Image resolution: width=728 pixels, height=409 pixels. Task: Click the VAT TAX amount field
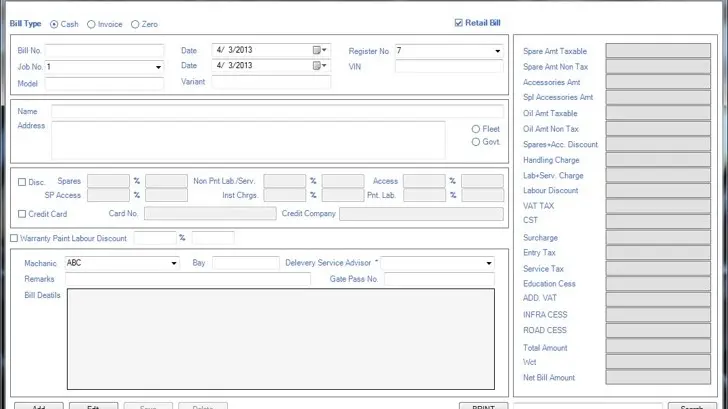point(658,206)
